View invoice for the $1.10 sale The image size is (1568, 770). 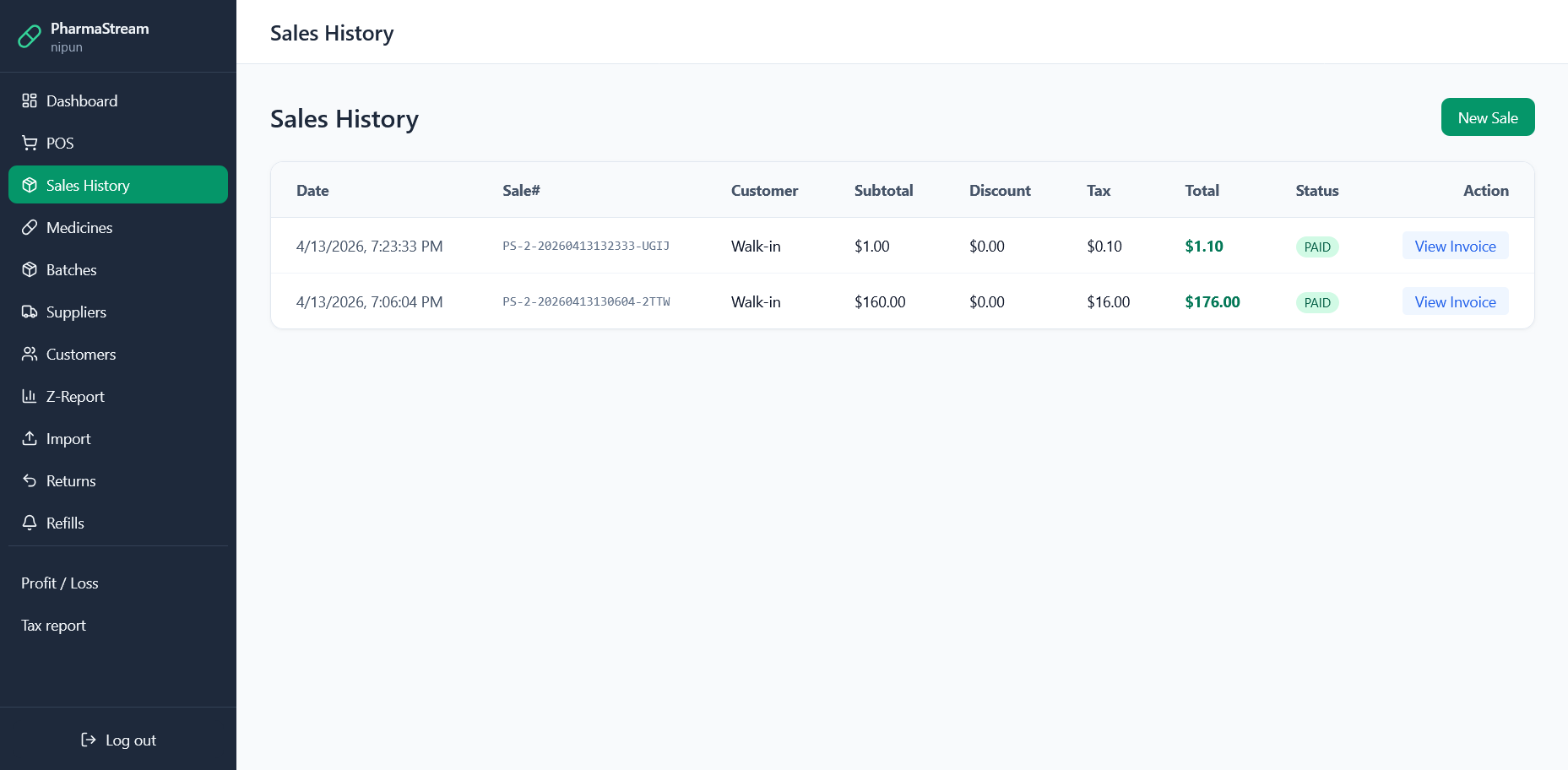[1455, 246]
